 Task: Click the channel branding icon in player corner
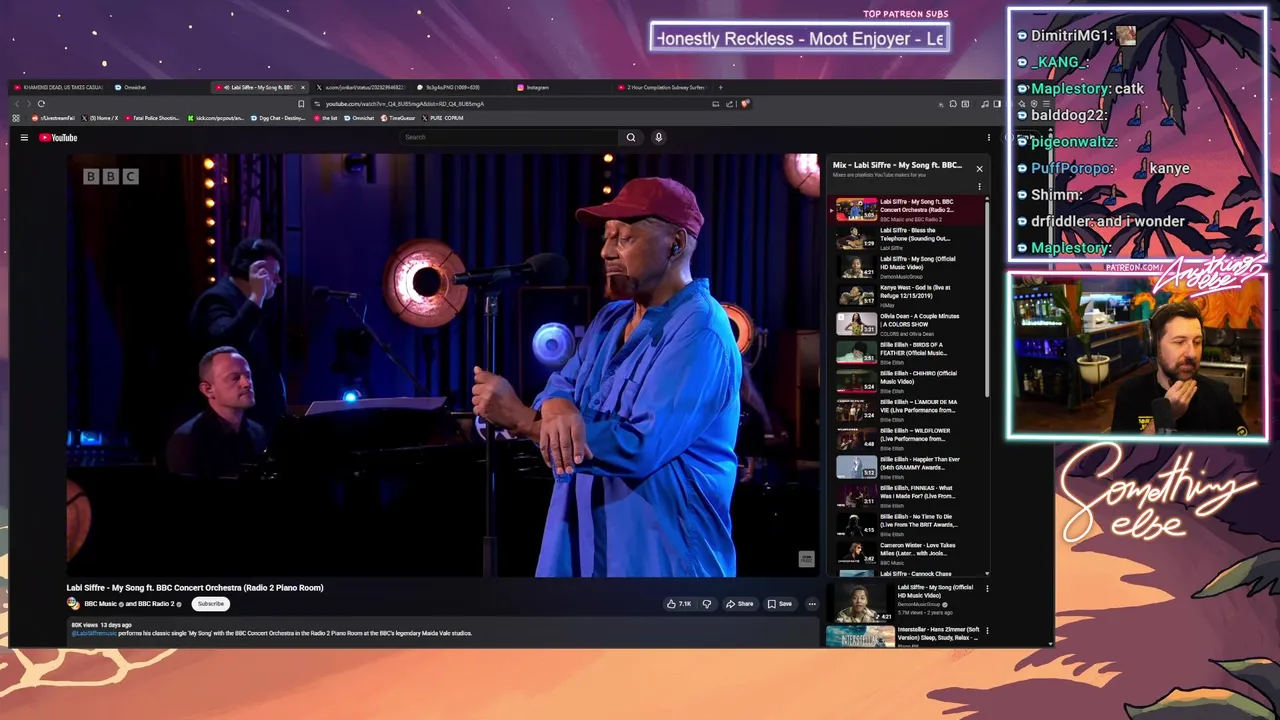coord(806,559)
